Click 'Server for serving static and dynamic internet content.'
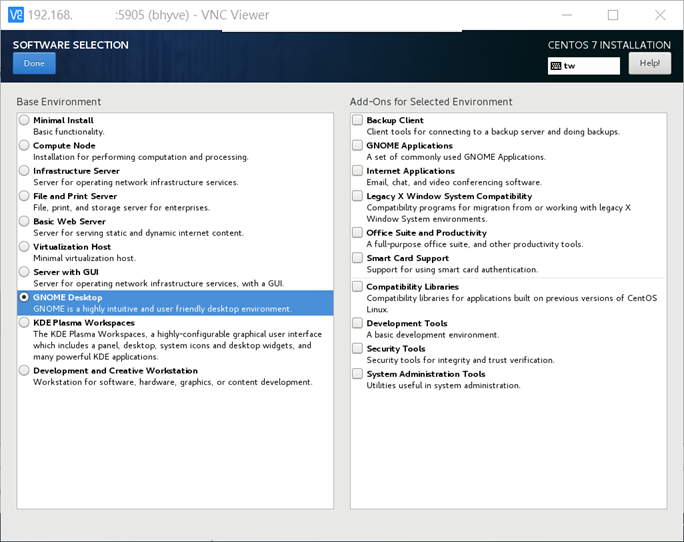This screenshot has height=542, width=684. 139,233
